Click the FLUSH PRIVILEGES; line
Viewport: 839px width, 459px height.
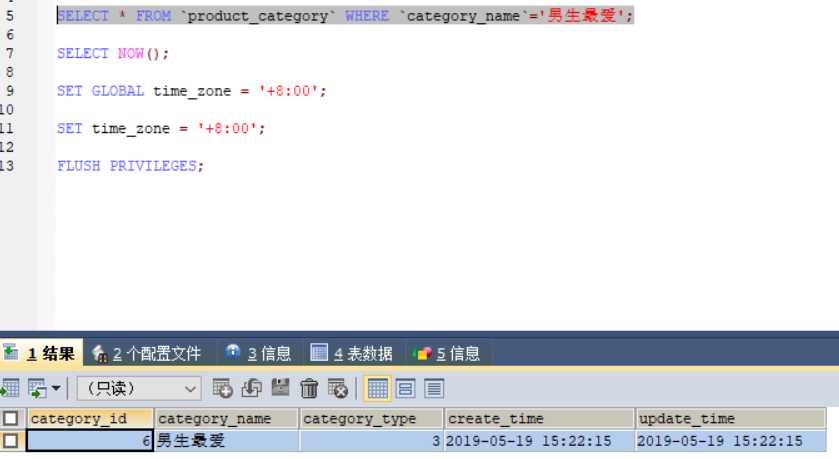[131, 166]
